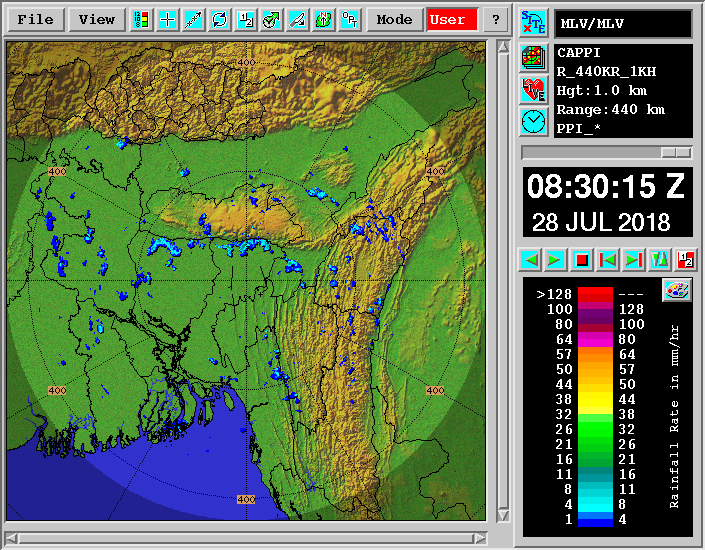The width and height of the screenshot is (705, 550).
Task: Open the View menu
Action: click(97, 20)
